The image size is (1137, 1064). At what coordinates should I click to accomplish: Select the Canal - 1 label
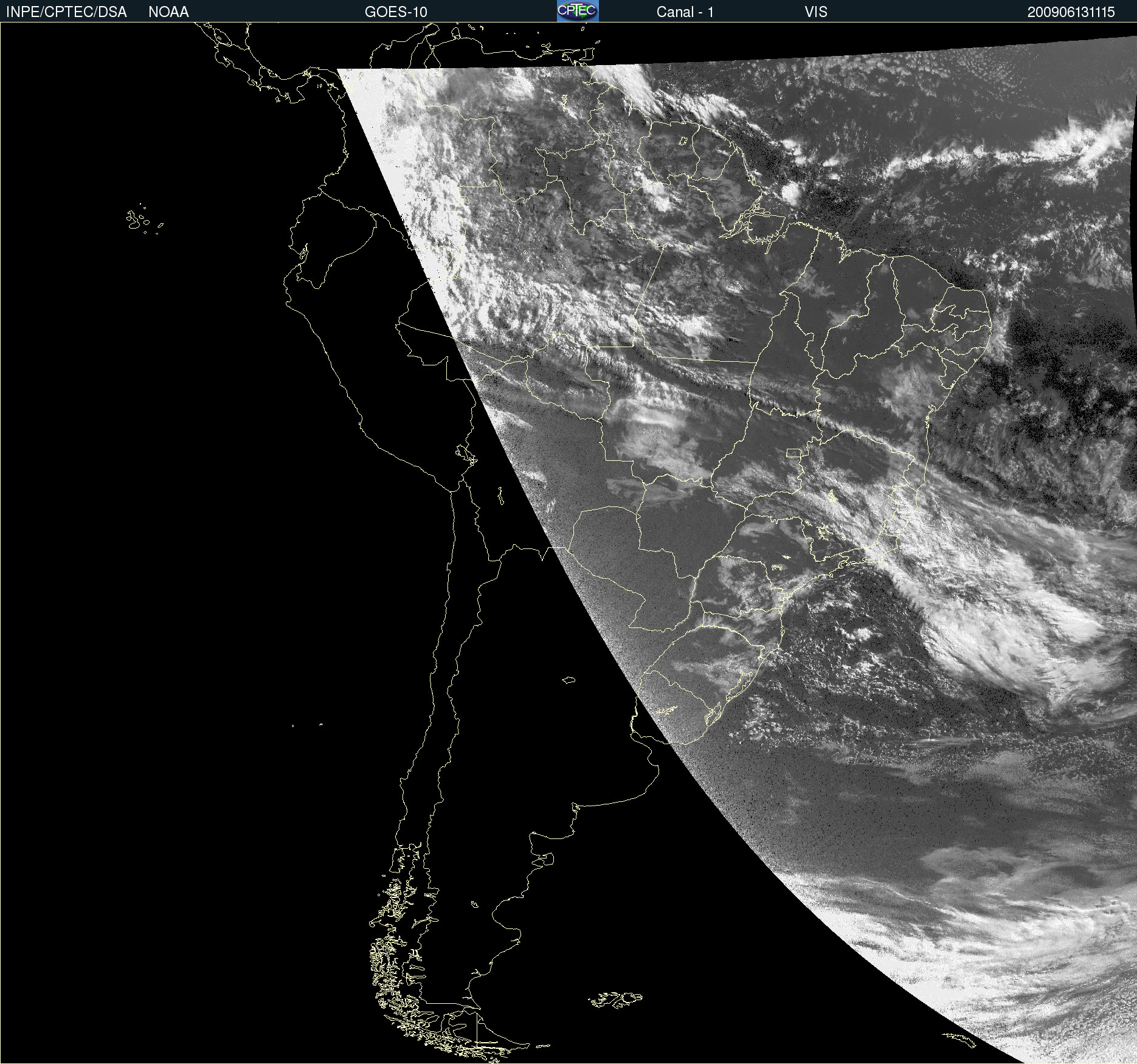pos(685,12)
